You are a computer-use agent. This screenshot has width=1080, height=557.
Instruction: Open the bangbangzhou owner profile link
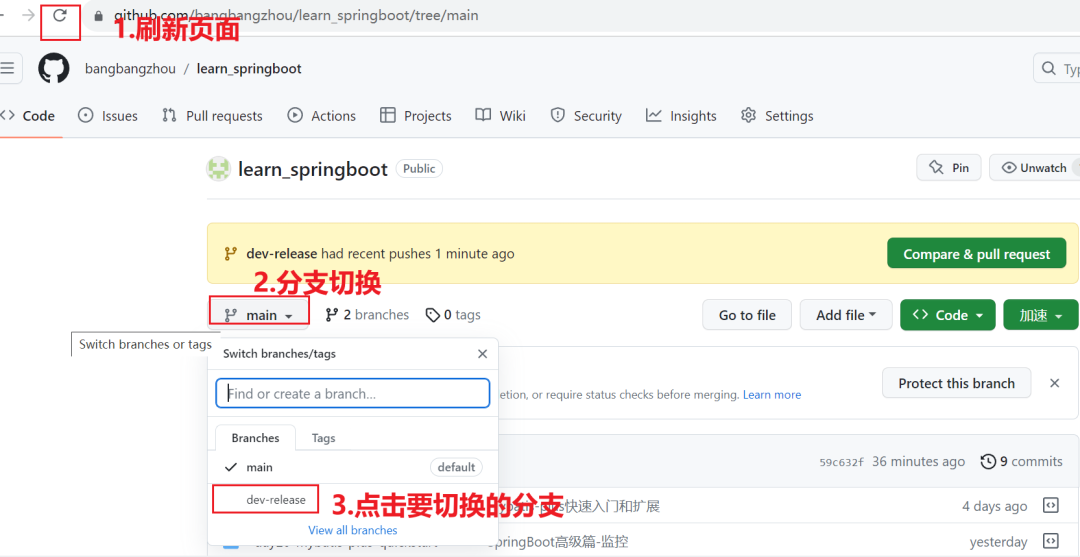coord(130,69)
